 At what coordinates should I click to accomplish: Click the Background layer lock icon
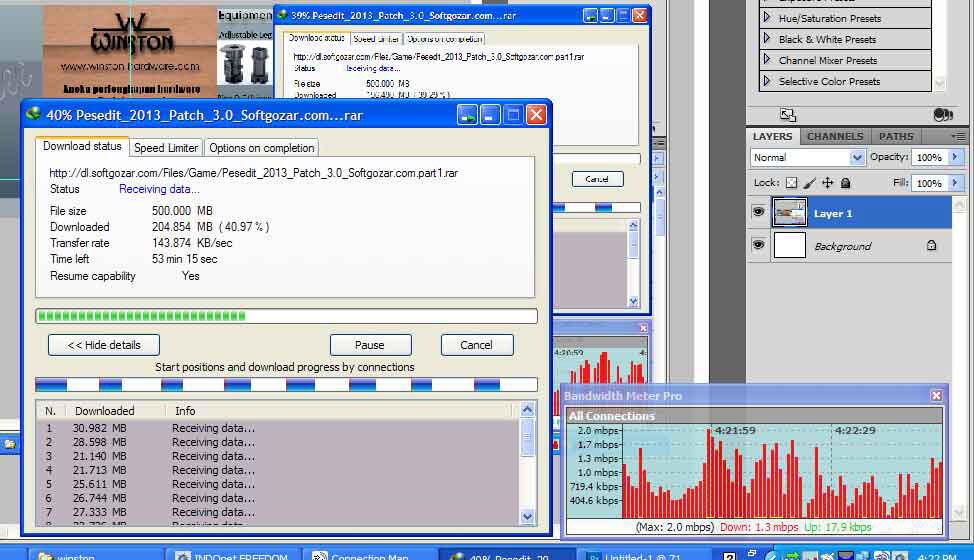pyautogui.click(x=931, y=245)
